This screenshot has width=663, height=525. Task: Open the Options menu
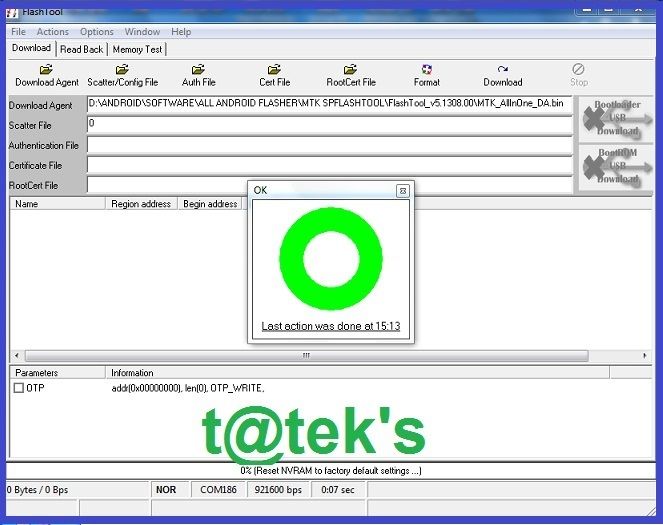(96, 32)
